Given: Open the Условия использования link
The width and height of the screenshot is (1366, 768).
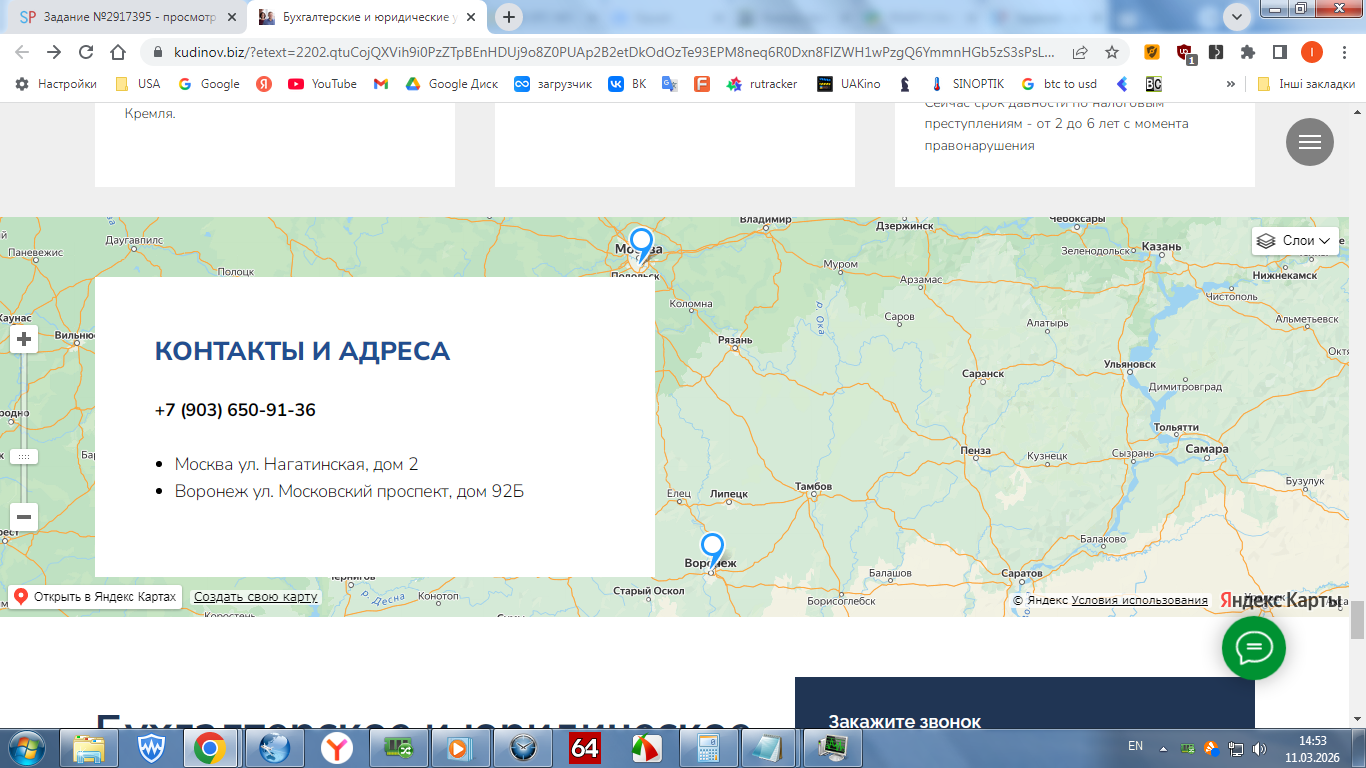Looking at the screenshot, I should click(x=1140, y=600).
